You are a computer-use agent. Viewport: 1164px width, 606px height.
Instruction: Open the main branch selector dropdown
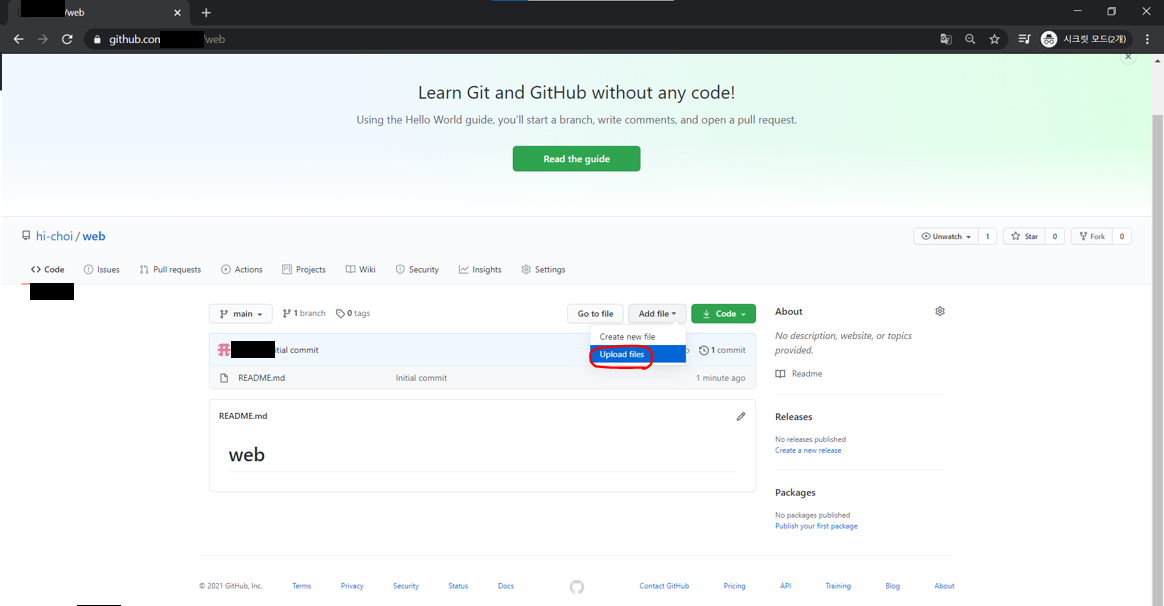[x=241, y=313]
